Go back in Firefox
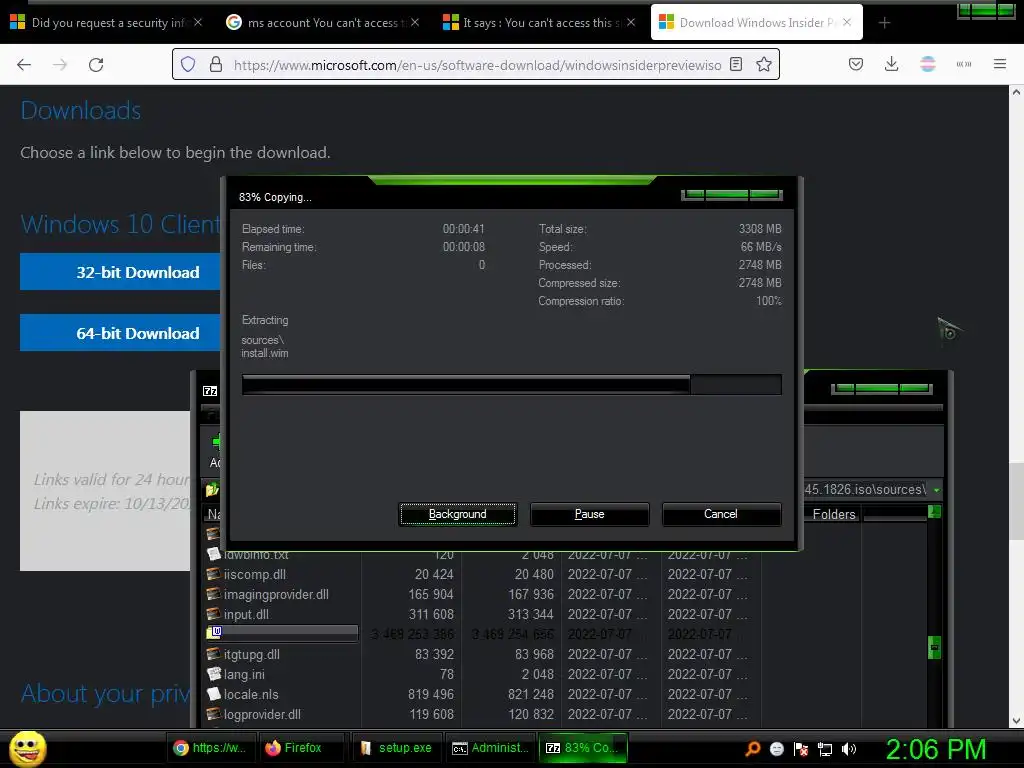 [24, 65]
